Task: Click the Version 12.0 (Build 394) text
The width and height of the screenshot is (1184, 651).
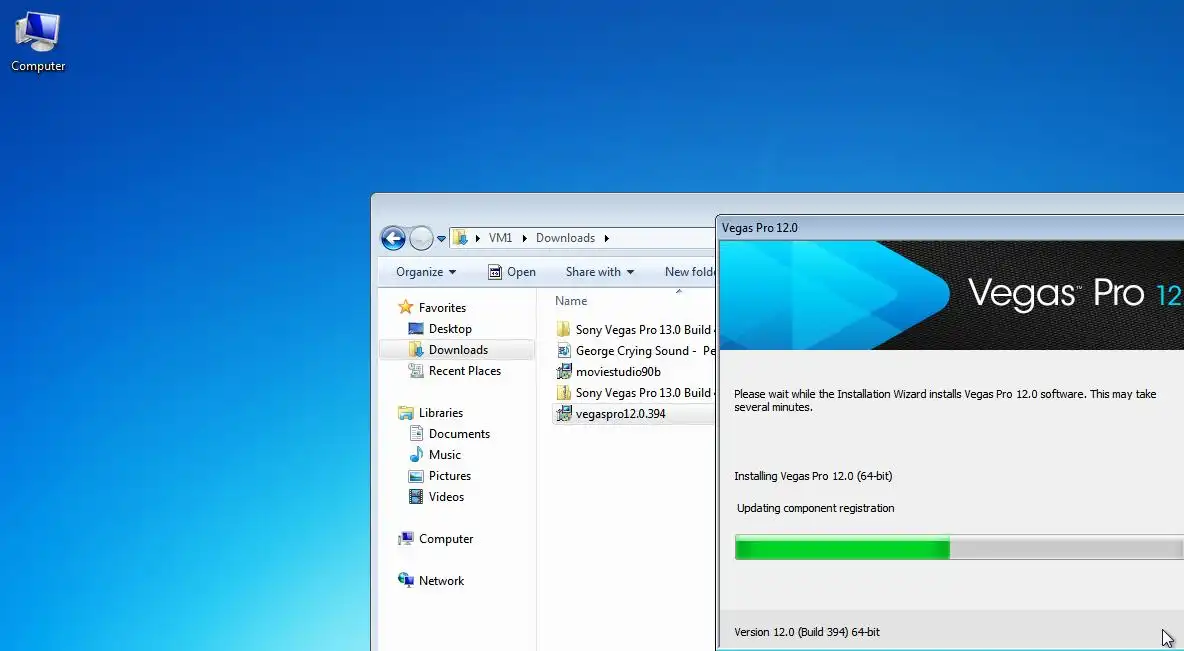Action: [x=806, y=632]
